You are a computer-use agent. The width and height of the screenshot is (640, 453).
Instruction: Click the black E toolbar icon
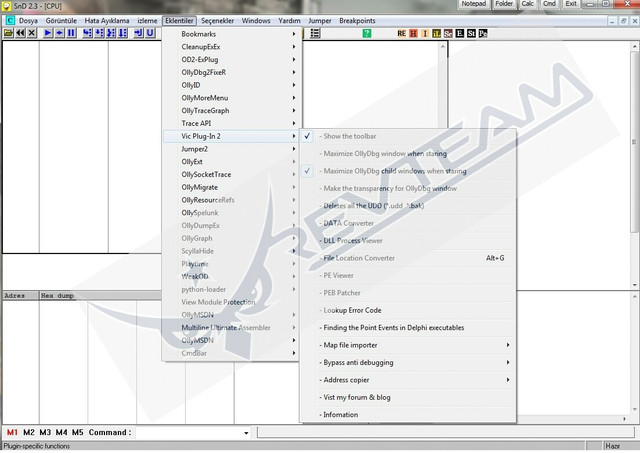[460, 33]
